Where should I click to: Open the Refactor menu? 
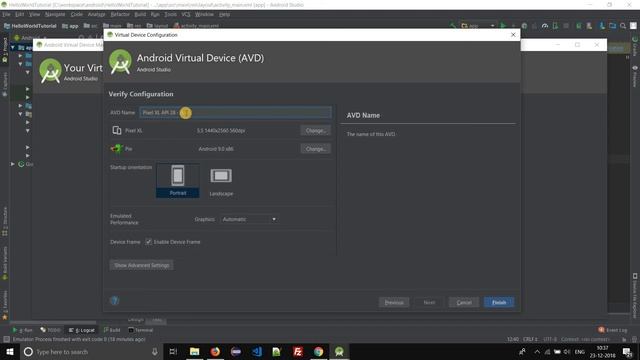pos(120,14)
